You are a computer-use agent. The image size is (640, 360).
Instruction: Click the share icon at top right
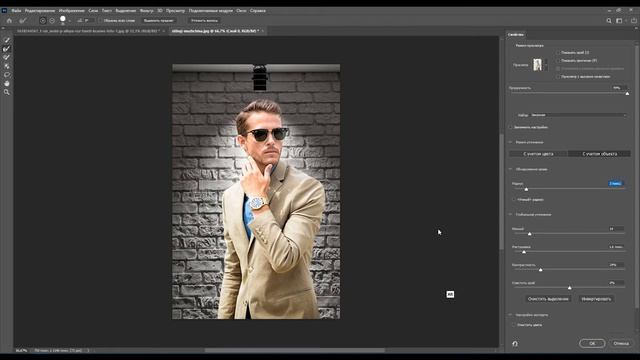click(634, 20)
